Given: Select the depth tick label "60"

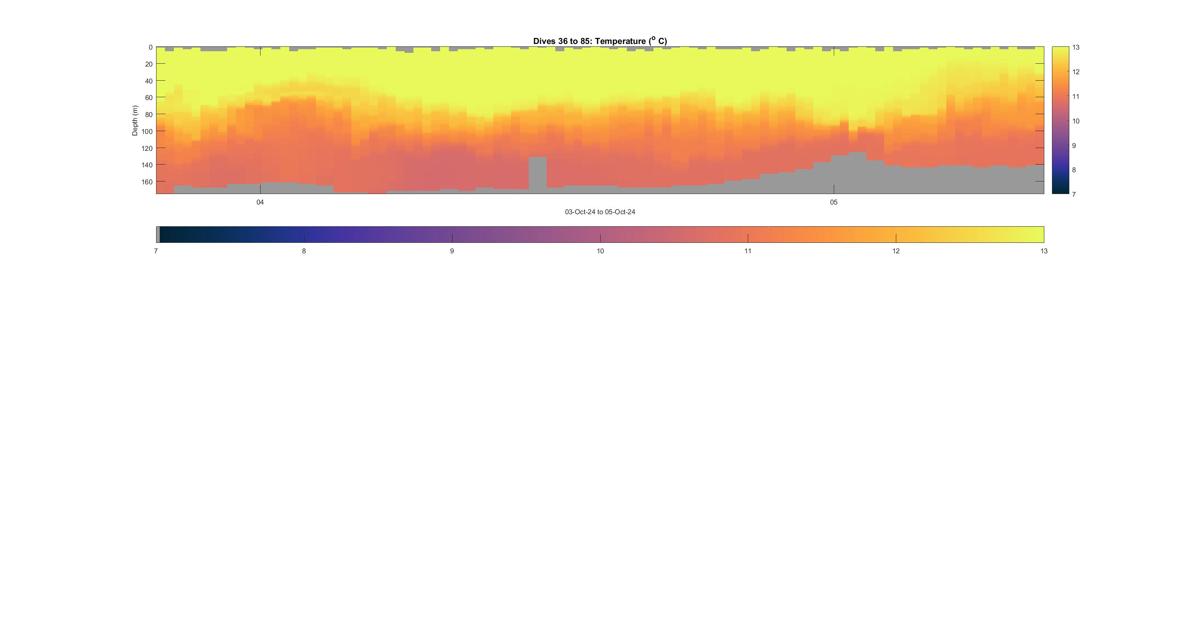Looking at the screenshot, I should 148,98.
